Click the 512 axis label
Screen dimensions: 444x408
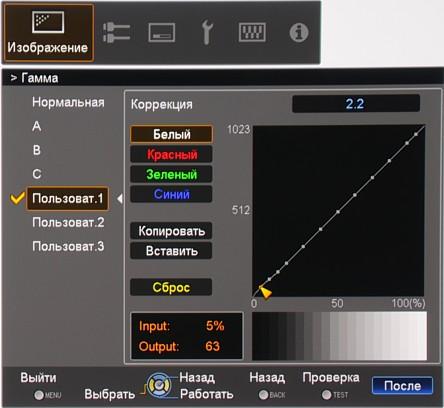[x=241, y=210]
